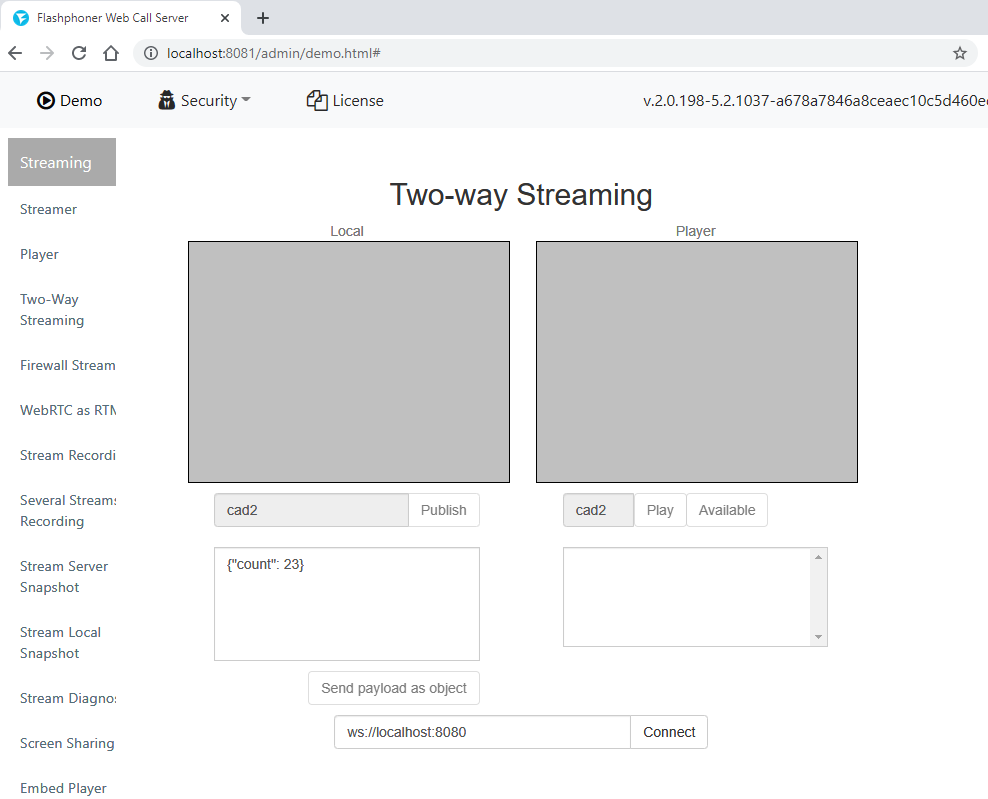Click the ws://localhost:8080 server URL field
The height and width of the screenshot is (799, 988).
(x=482, y=732)
